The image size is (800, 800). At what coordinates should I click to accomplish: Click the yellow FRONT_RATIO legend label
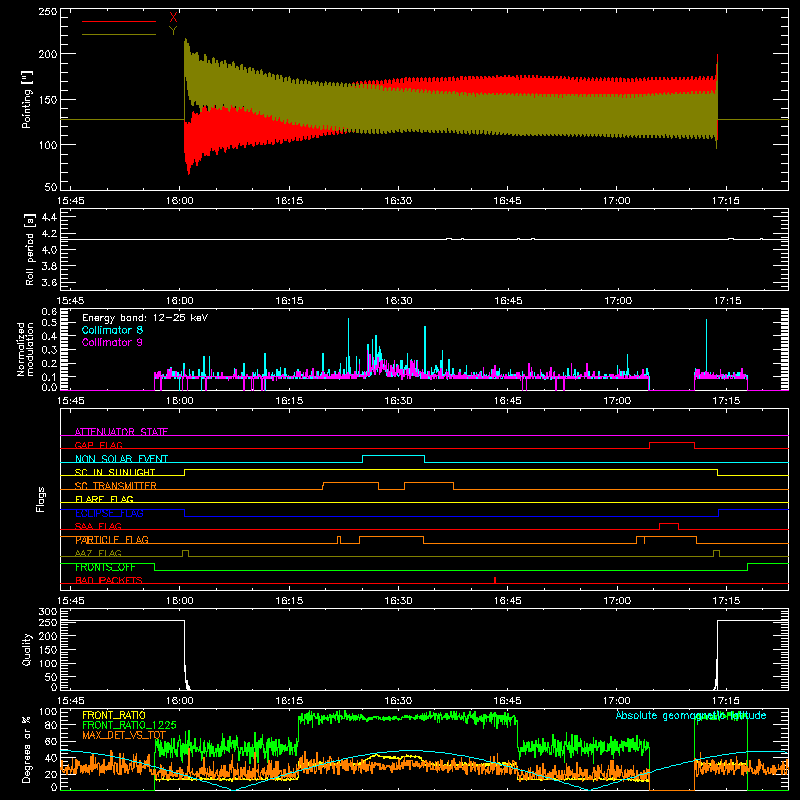[114, 715]
